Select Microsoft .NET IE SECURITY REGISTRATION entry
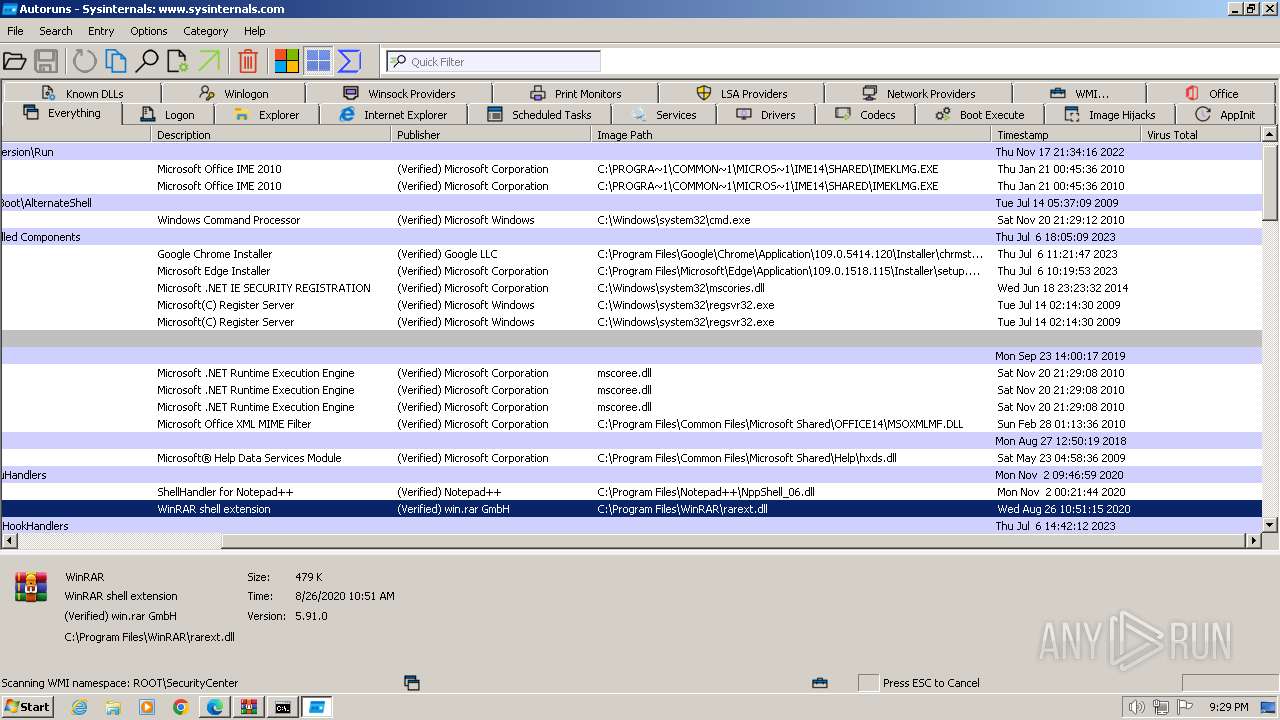Screen dimensions: 1280x720 [631, 288]
